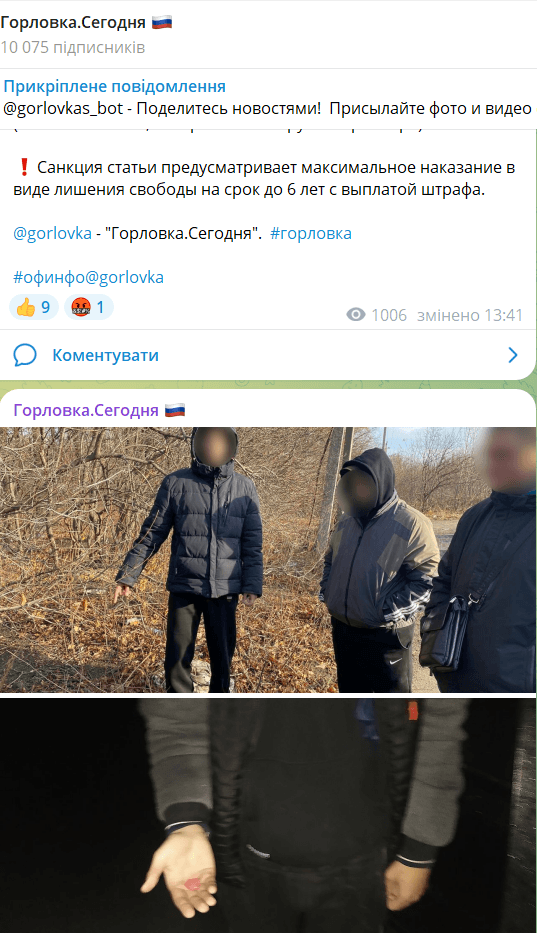The height and width of the screenshot is (933, 537).
Task: Click the speech bubble comment icon
Action: [x=25, y=355]
